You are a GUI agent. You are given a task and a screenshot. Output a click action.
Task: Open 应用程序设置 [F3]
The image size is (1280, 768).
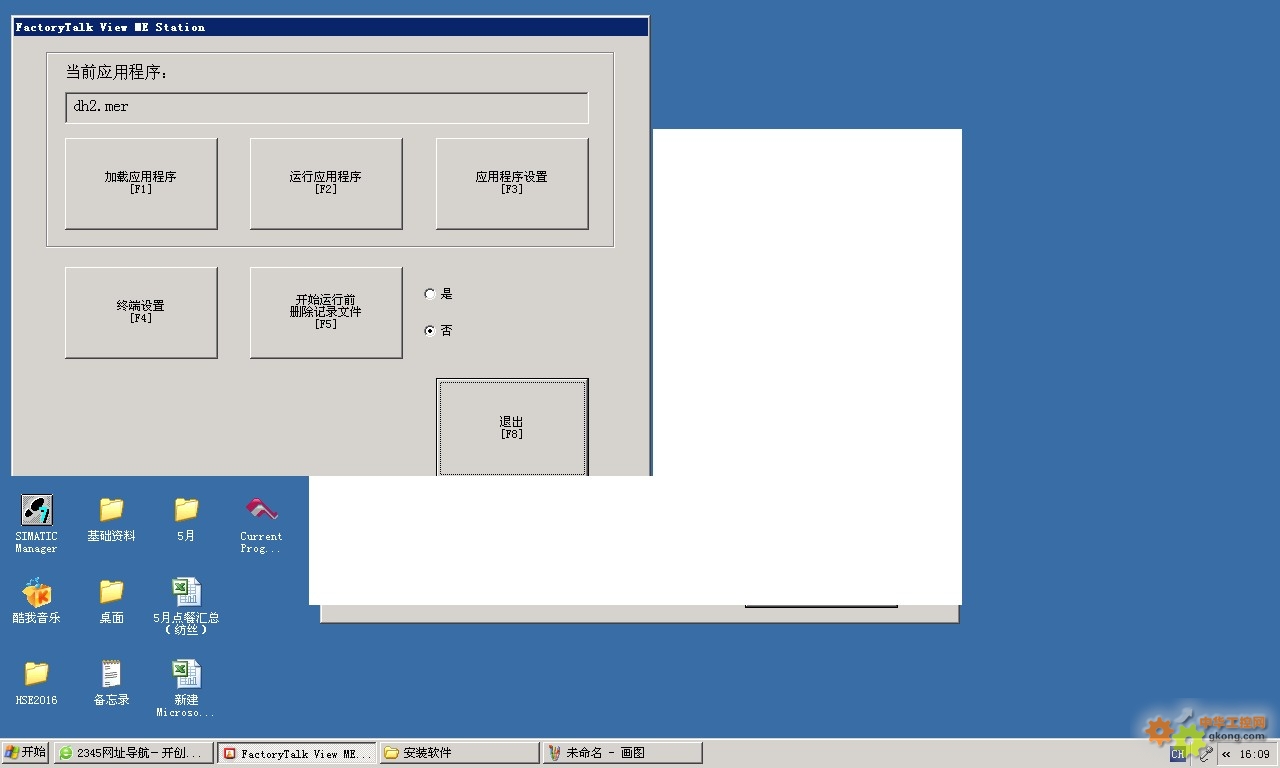(x=512, y=184)
